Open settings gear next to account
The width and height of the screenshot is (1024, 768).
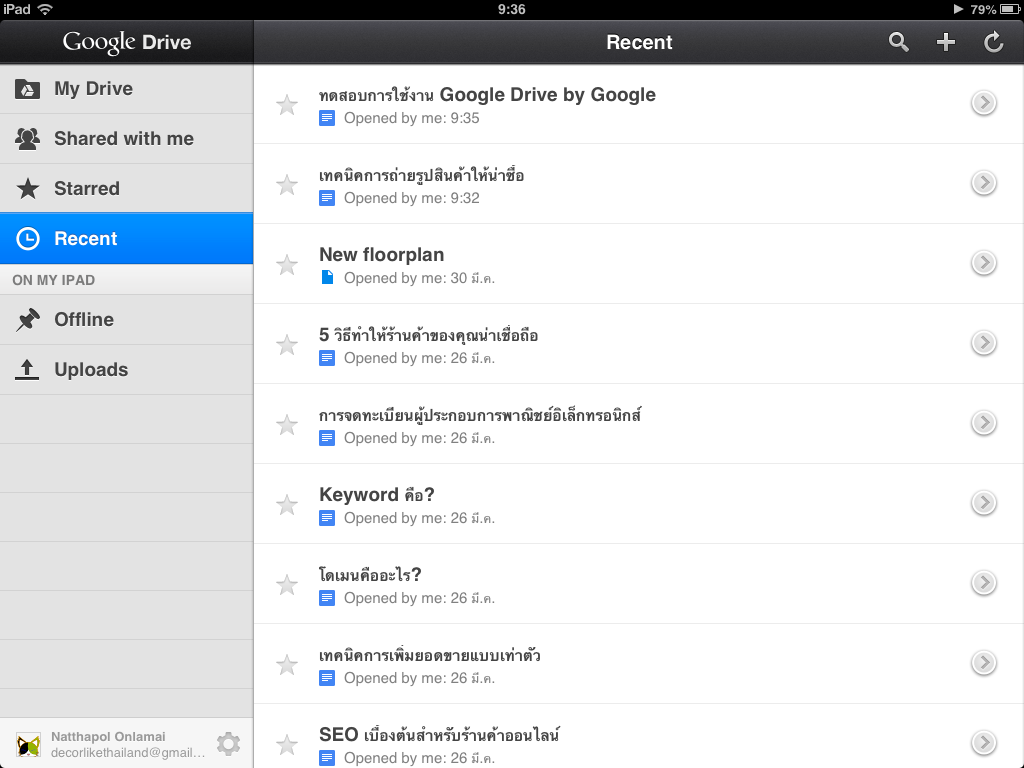[x=229, y=744]
